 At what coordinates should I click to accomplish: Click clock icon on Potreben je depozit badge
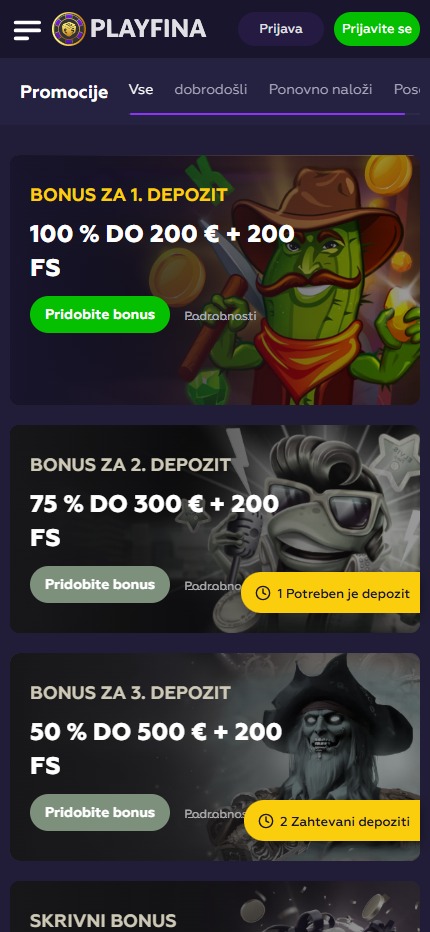click(x=263, y=593)
